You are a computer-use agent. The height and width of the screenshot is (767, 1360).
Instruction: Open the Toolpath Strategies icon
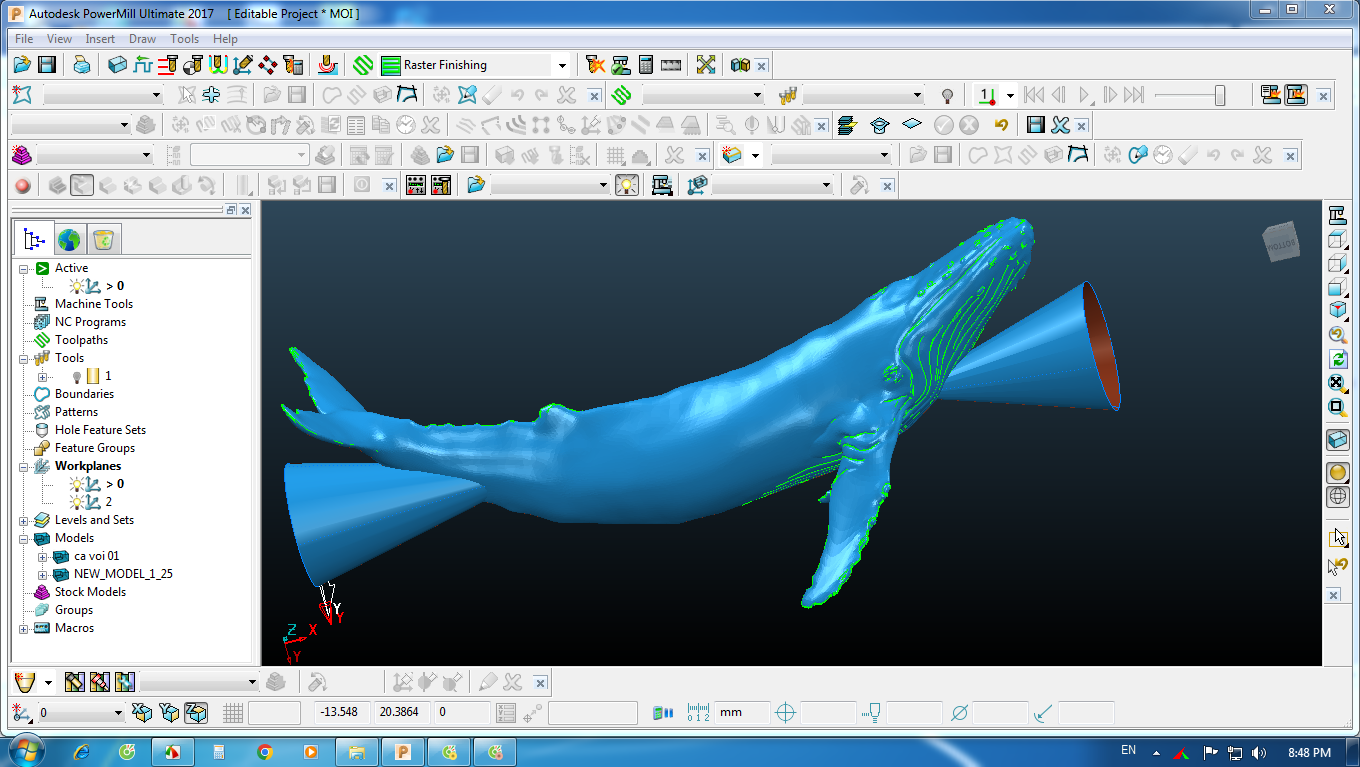[x=363, y=65]
